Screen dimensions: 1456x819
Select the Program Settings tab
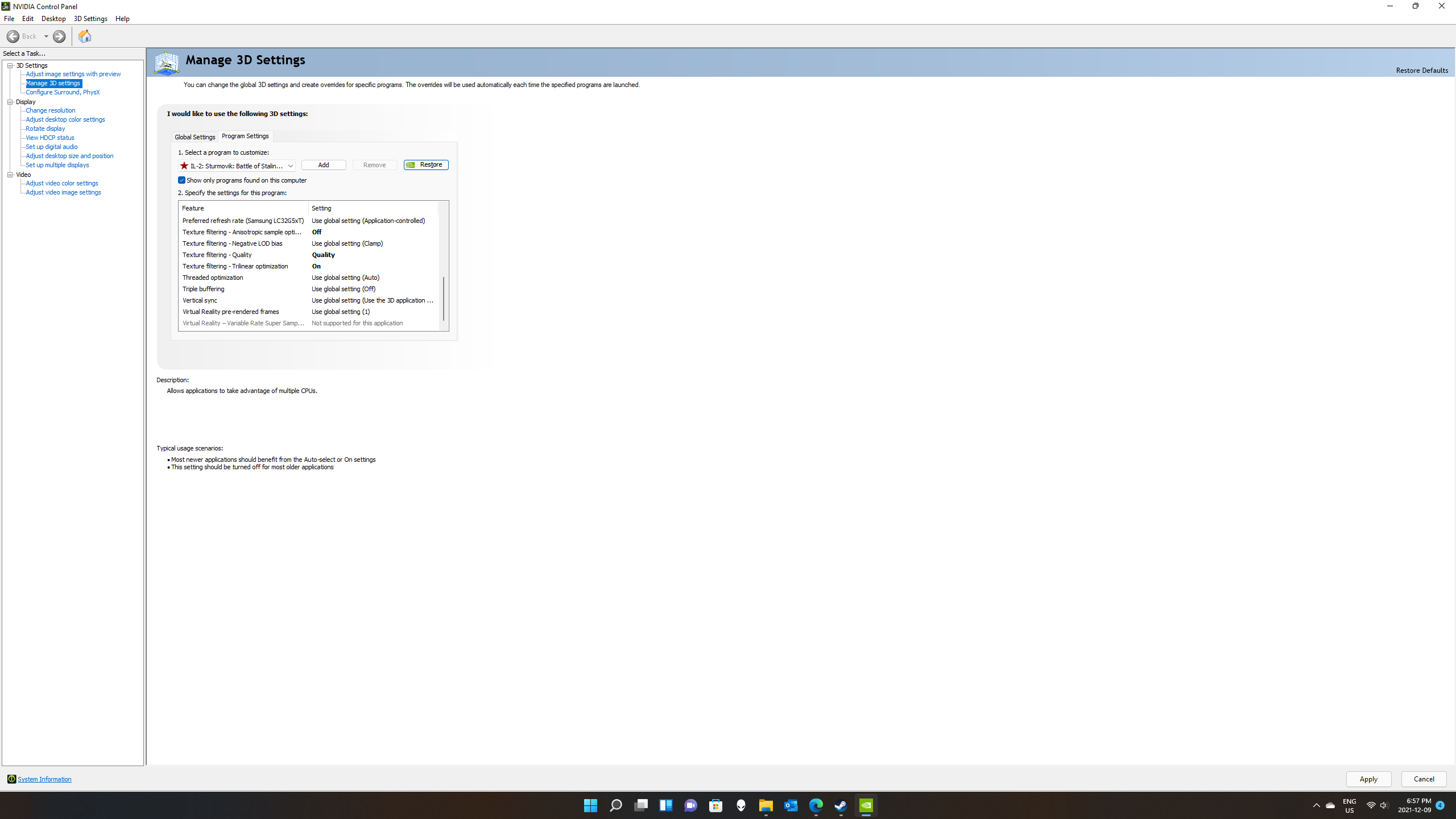point(245,136)
